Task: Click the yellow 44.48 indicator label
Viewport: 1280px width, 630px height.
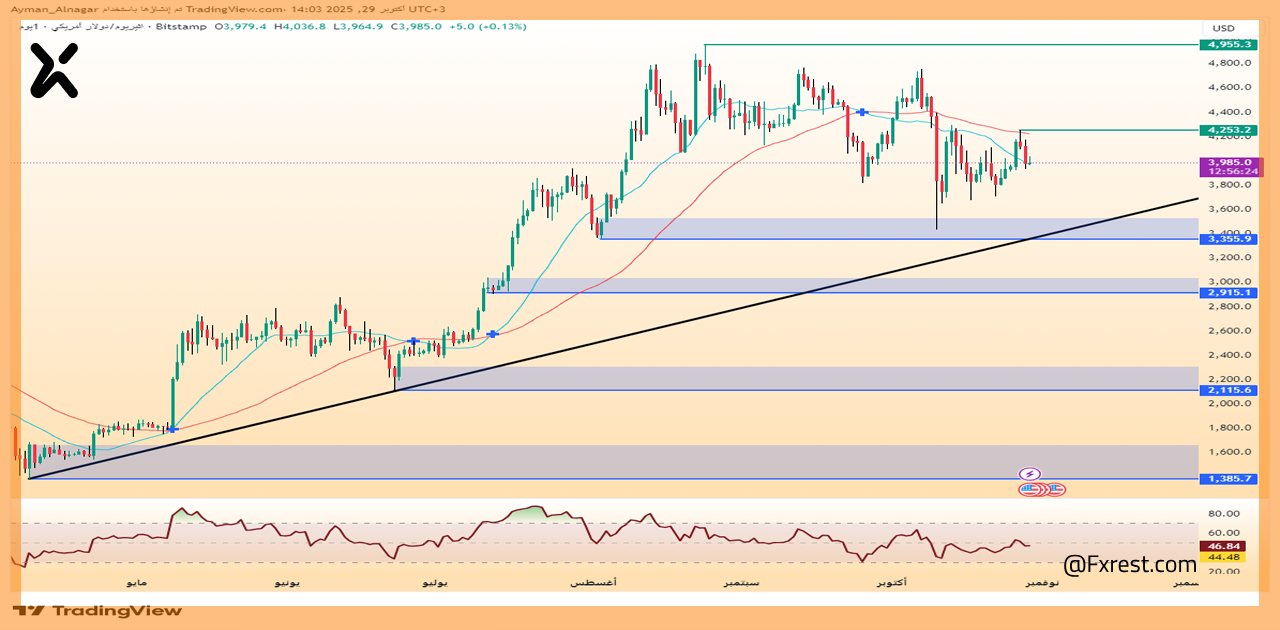Action: click(1224, 557)
